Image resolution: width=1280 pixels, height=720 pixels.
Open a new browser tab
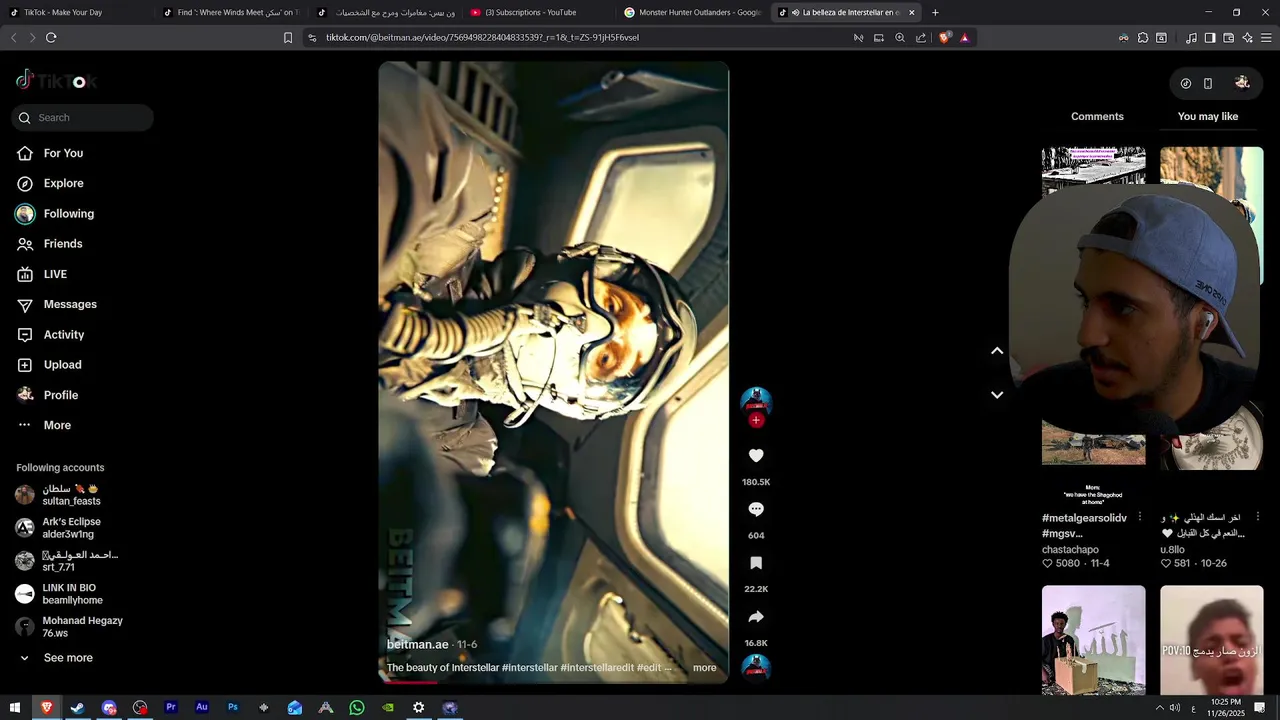tap(935, 13)
